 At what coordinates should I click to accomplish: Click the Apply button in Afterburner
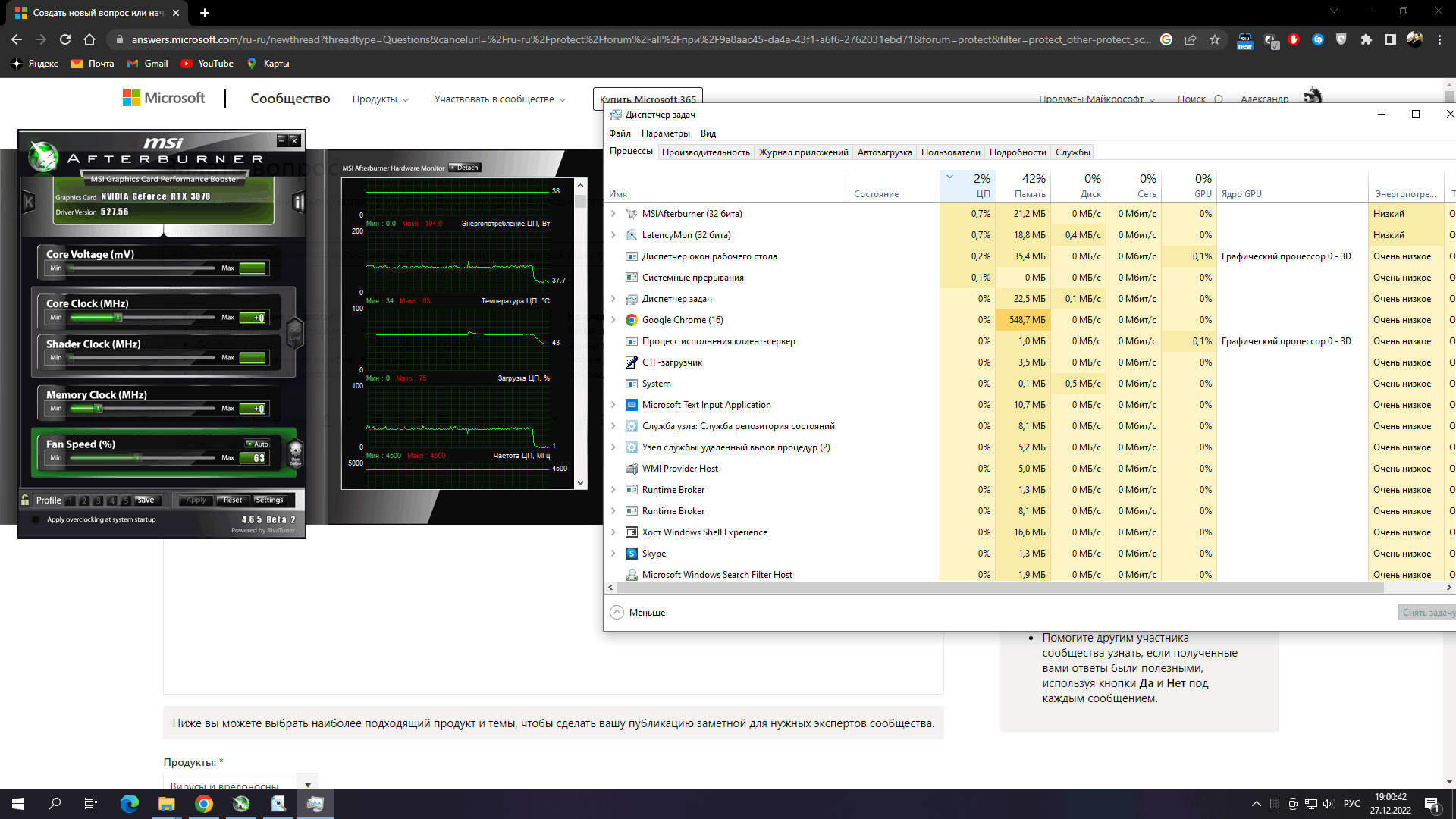196,500
